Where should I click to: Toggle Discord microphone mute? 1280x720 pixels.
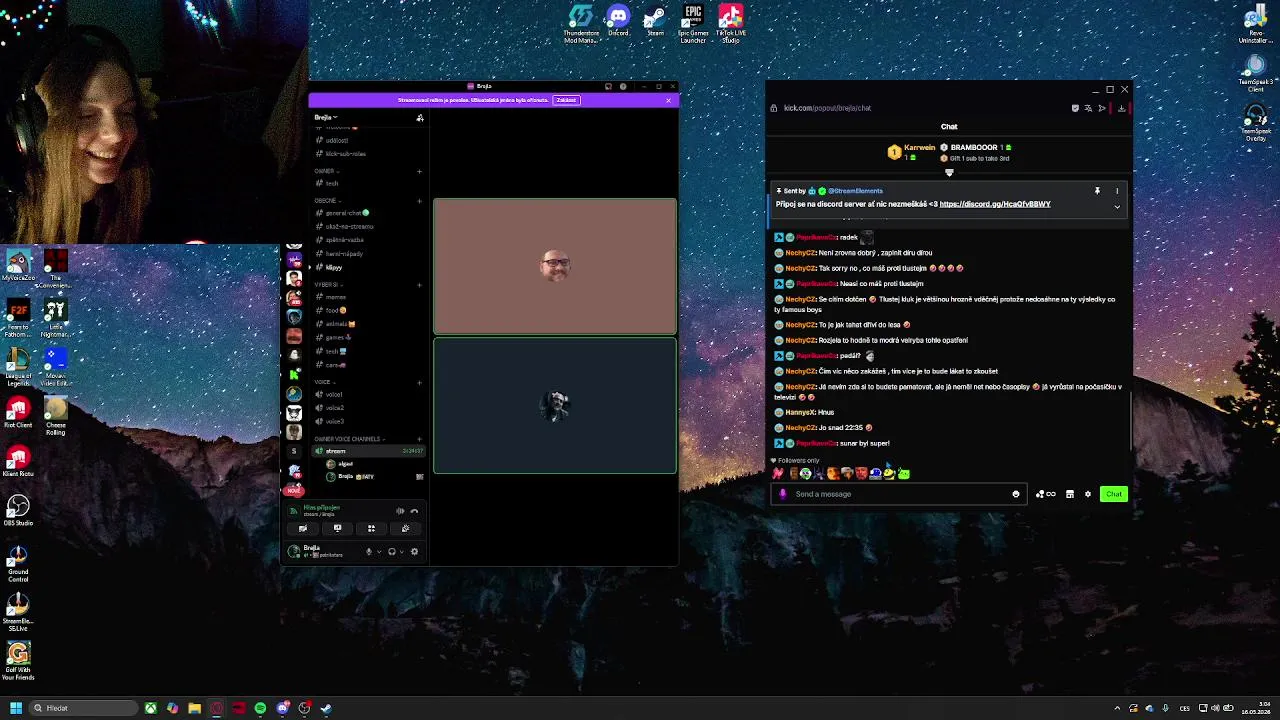[368, 551]
